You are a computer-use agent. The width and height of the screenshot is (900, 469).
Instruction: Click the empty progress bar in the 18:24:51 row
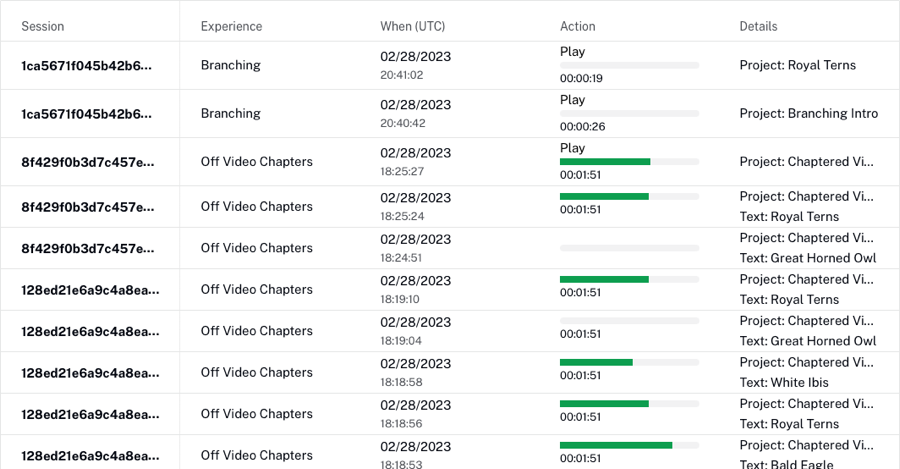click(x=629, y=248)
